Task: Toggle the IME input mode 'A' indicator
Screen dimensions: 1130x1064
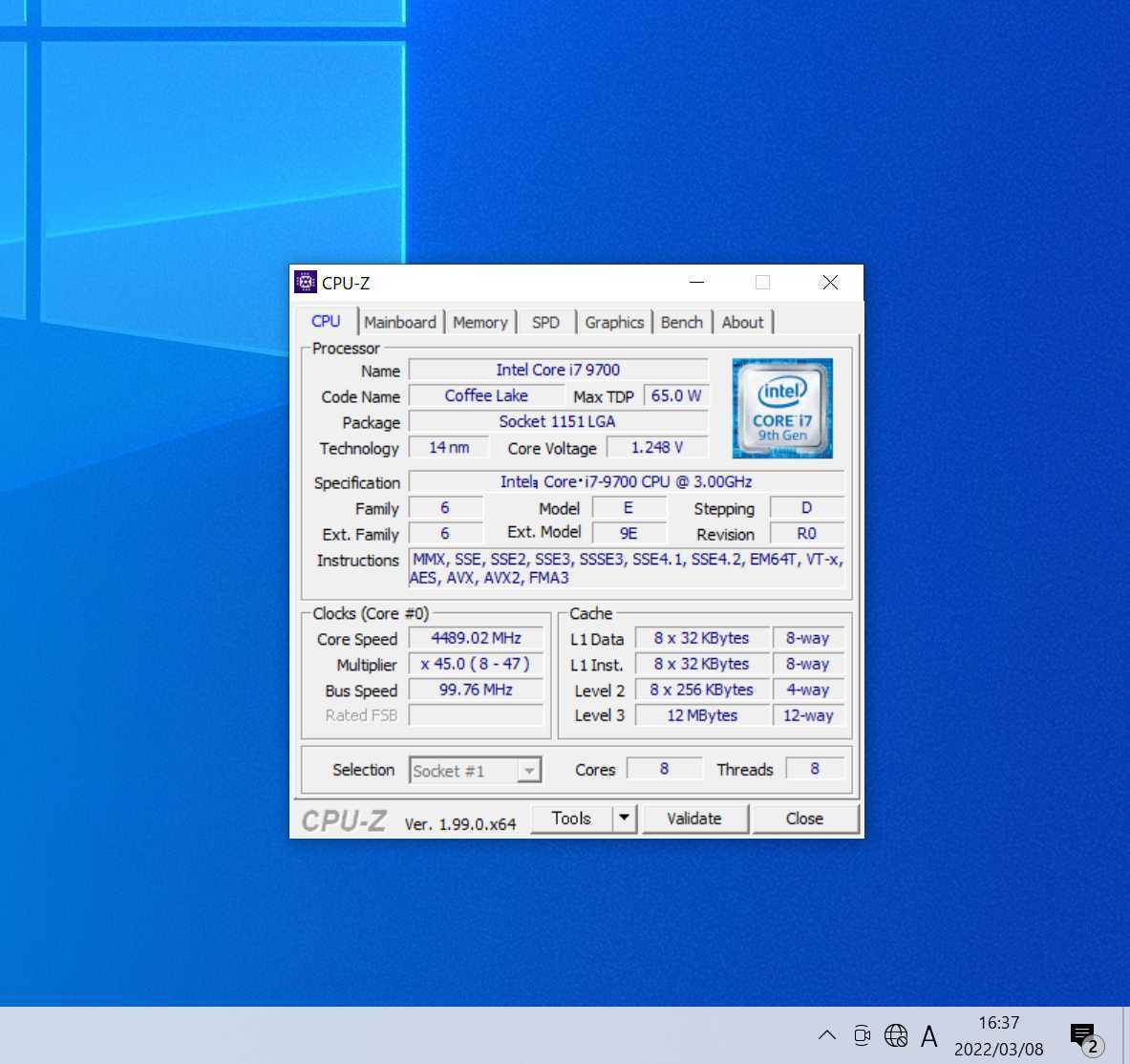Action: click(929, 1036)
